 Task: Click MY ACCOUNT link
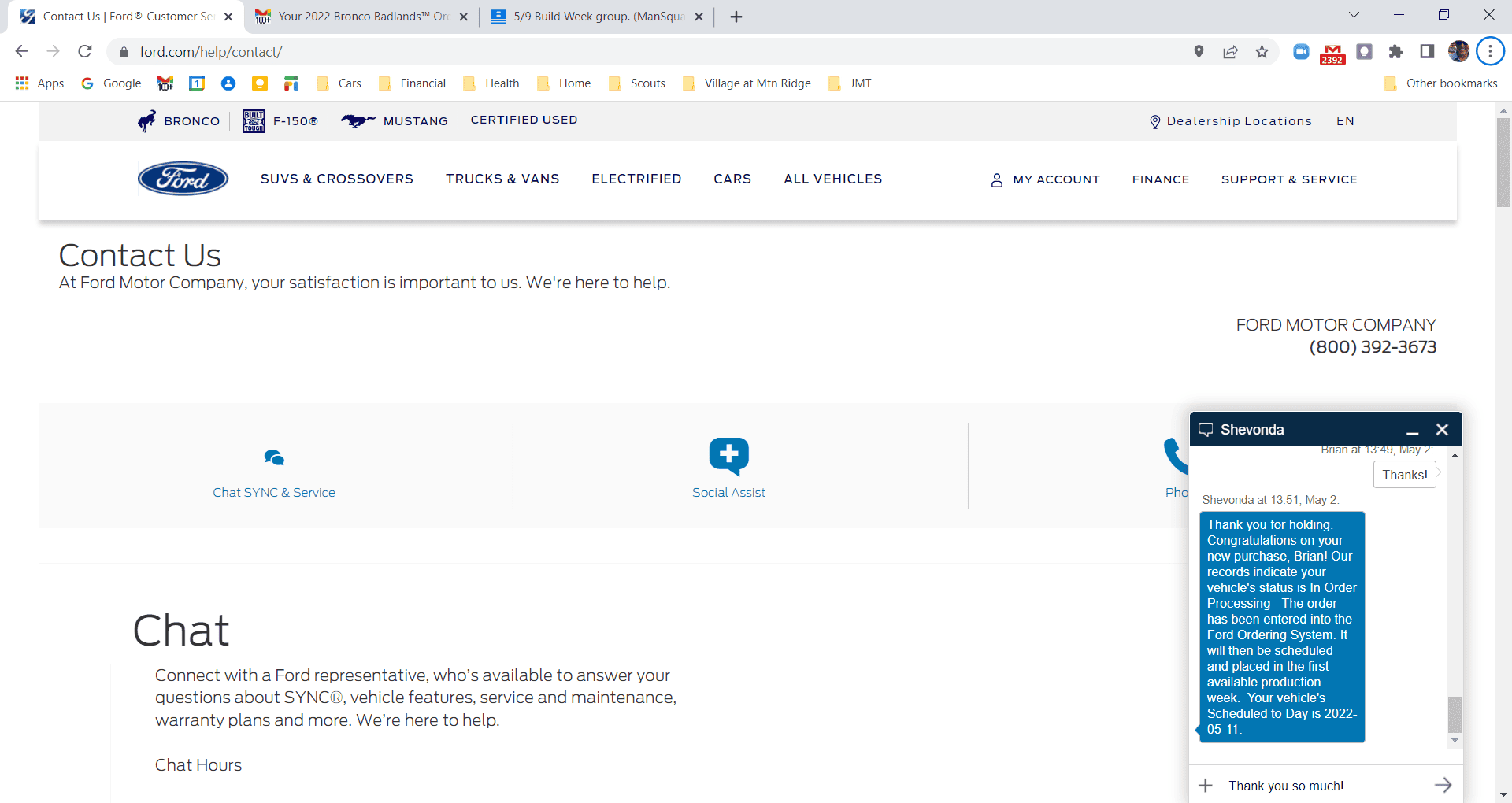click(1045, 179)
